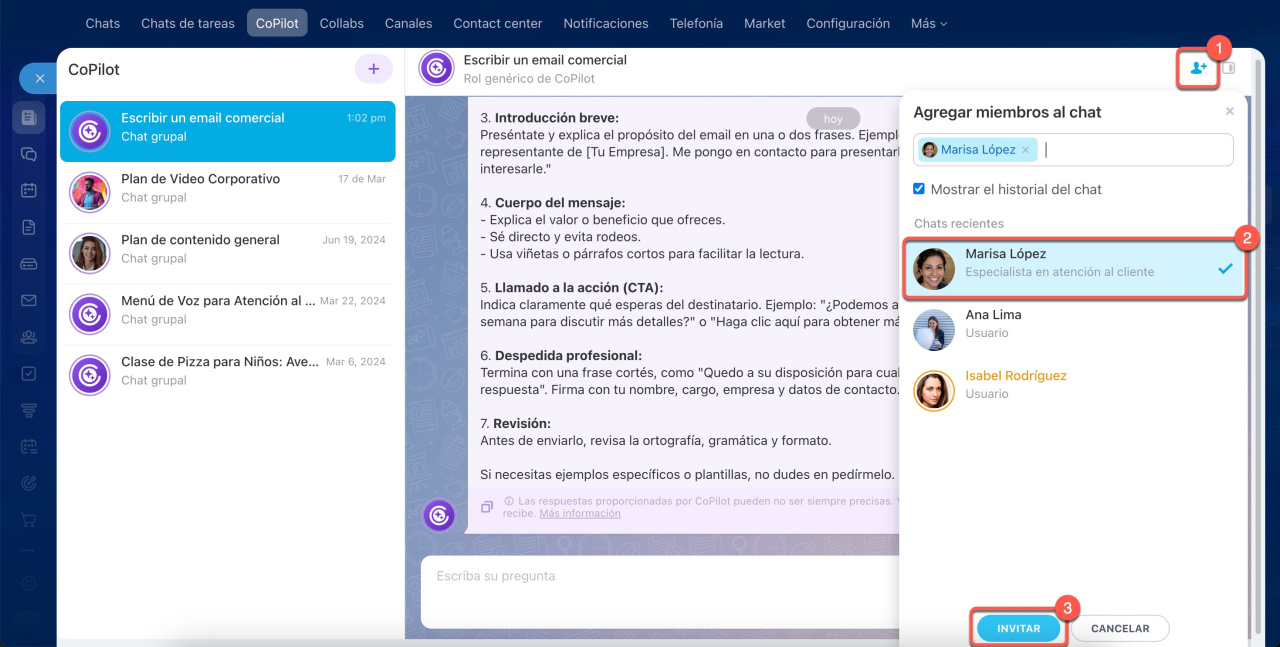Open the Contact center tab
1280x647 pixels.
click(x=497, y=23)
